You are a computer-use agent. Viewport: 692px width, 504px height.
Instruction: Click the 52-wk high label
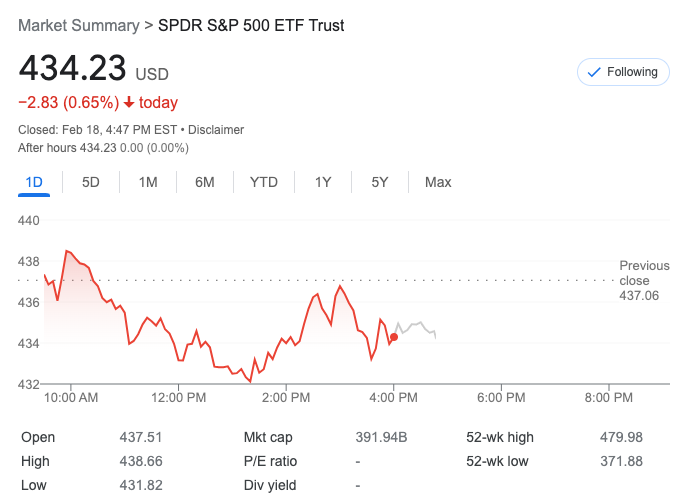500,437
